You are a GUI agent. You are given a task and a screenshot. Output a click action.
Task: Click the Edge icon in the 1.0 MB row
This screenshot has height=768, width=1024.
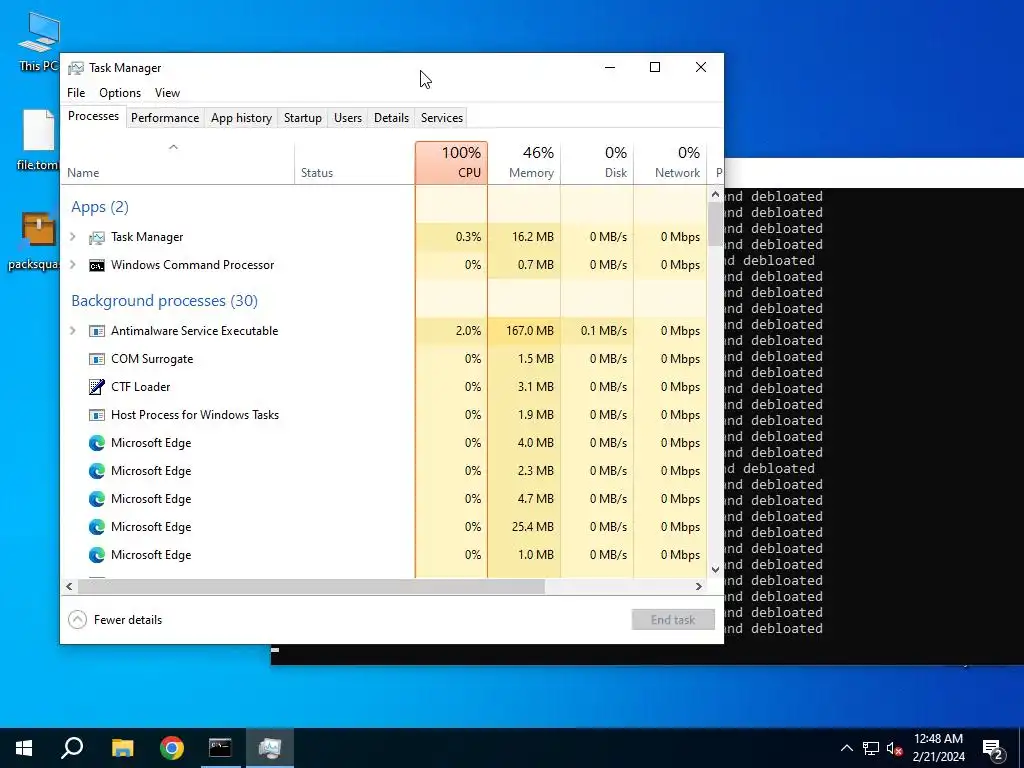(97, 555)
